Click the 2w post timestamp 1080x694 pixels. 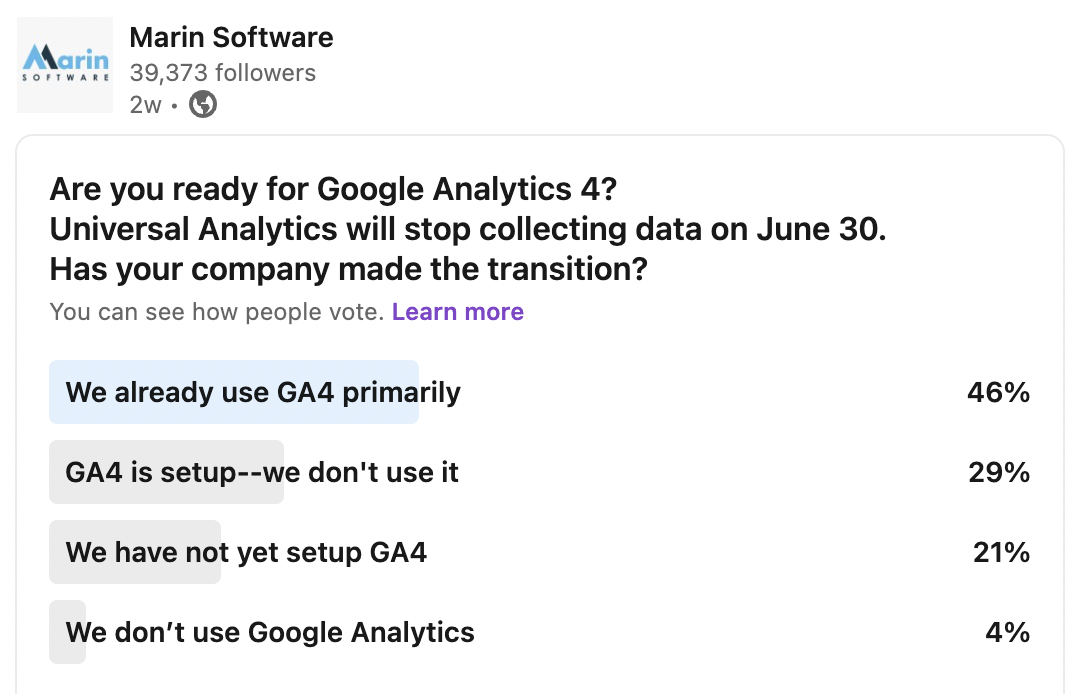point(144,104)
